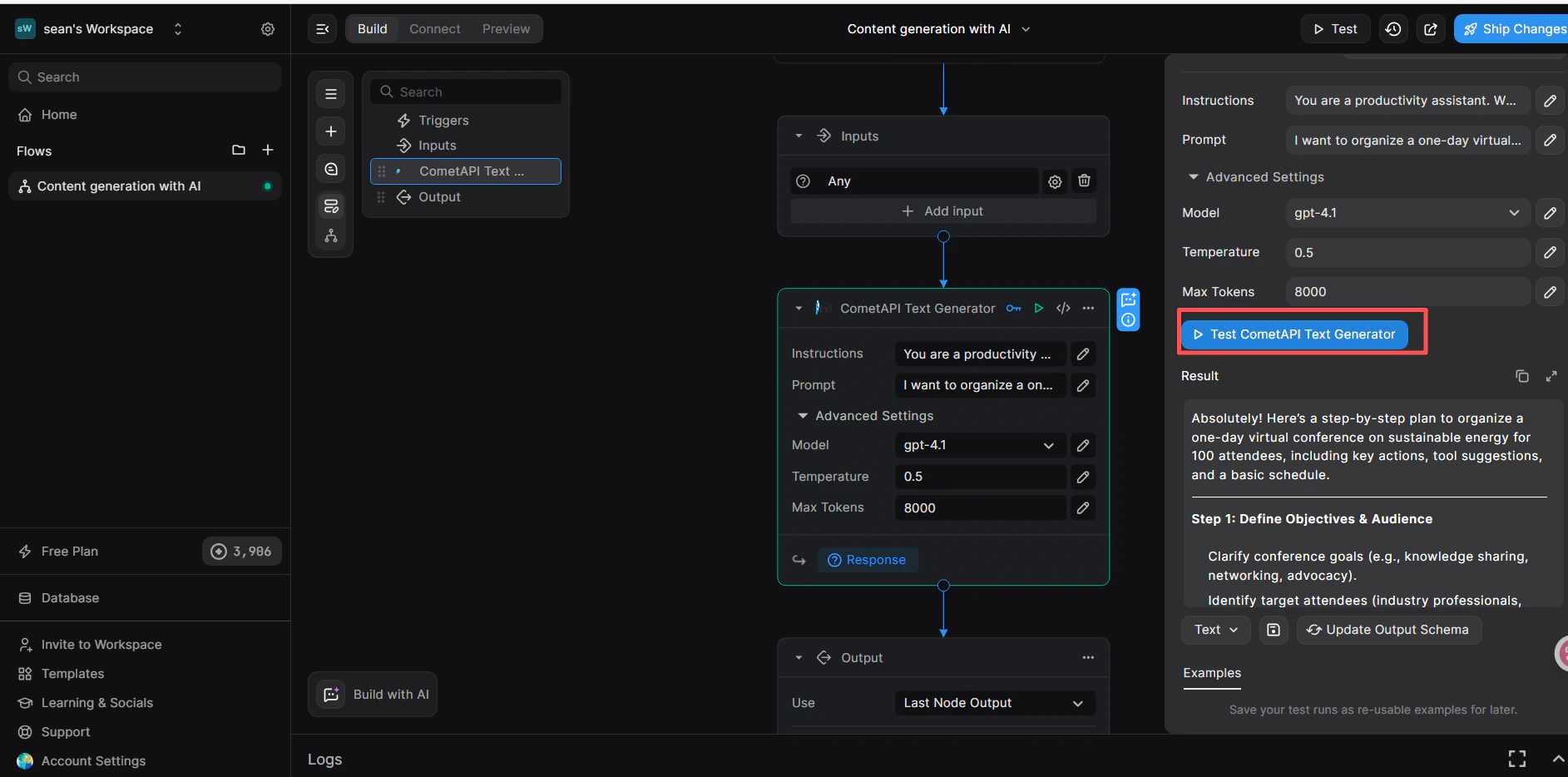
Task: Add a new flow with plus icon
Action: pos(268,150)
